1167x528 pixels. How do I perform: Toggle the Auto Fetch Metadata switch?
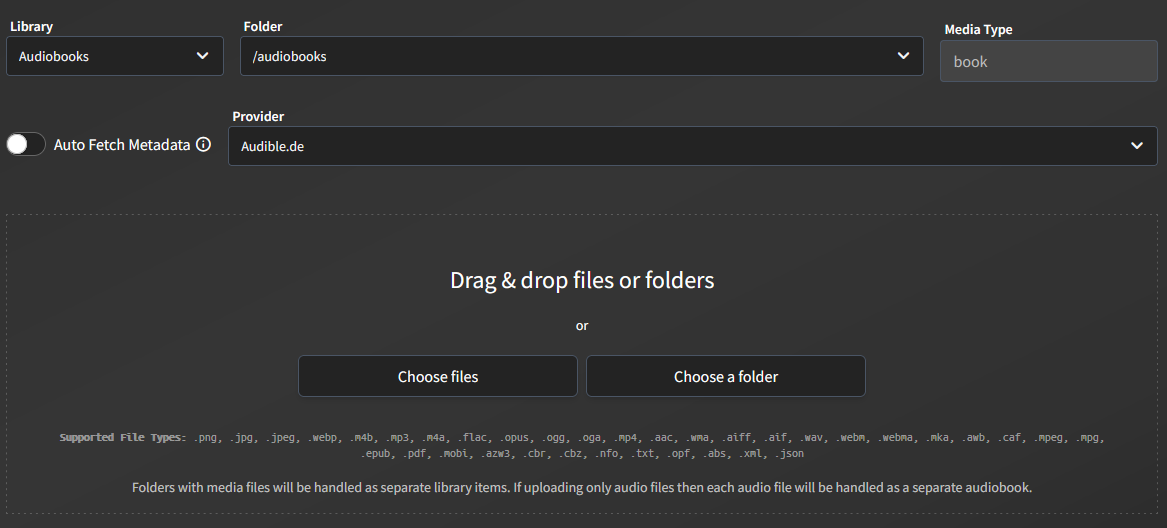coord(26,144)
